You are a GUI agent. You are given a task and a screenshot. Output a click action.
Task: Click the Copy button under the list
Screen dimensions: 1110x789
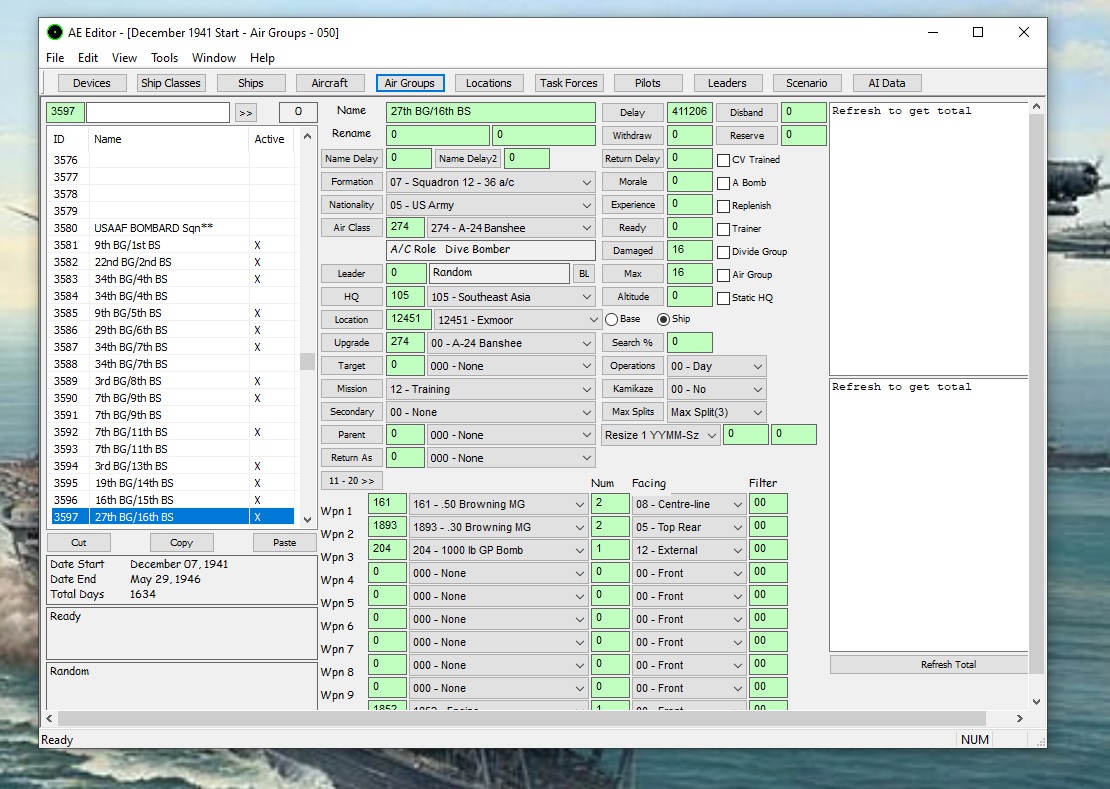(181, 543)
